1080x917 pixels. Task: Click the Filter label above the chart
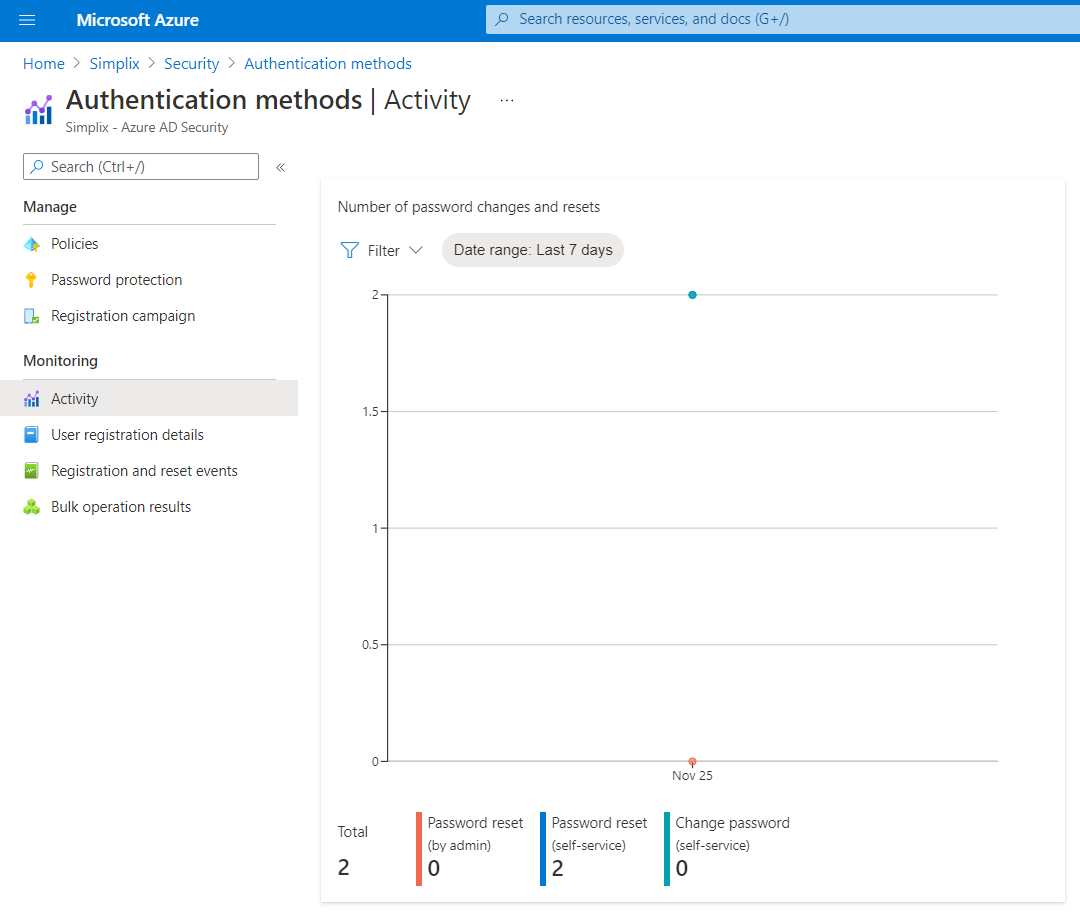[x=384, y=251]
